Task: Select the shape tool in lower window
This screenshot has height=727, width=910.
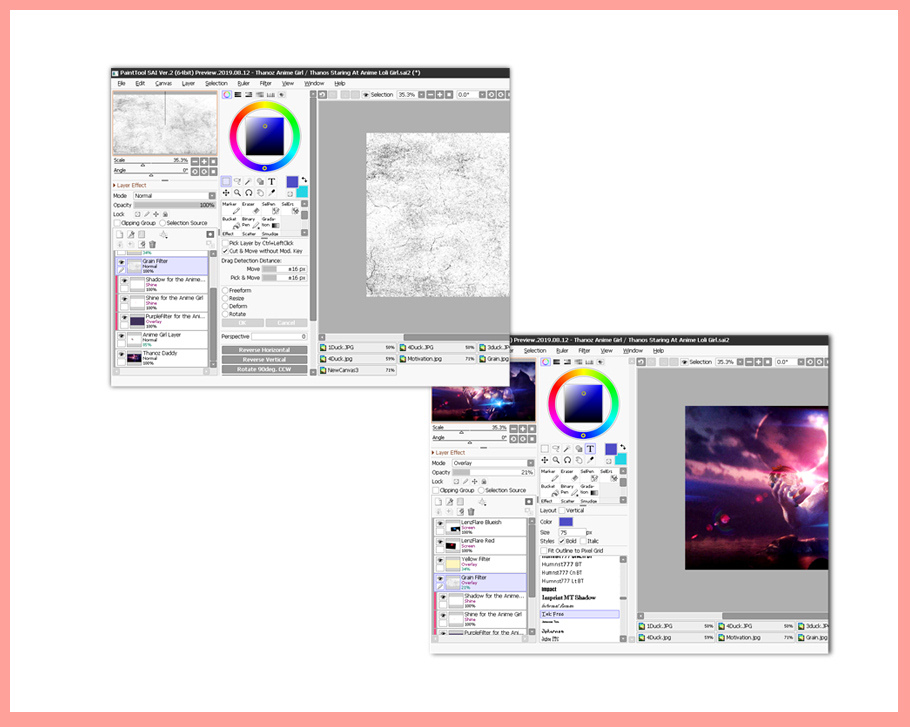Action: click(x=579, y=449)
